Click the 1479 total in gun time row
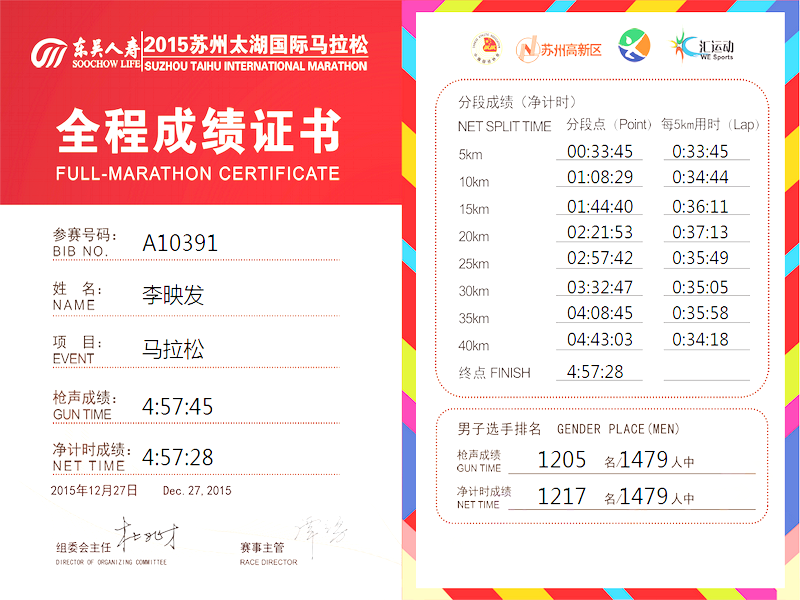This screenshot has height=600, width=800. coord(644,460)
